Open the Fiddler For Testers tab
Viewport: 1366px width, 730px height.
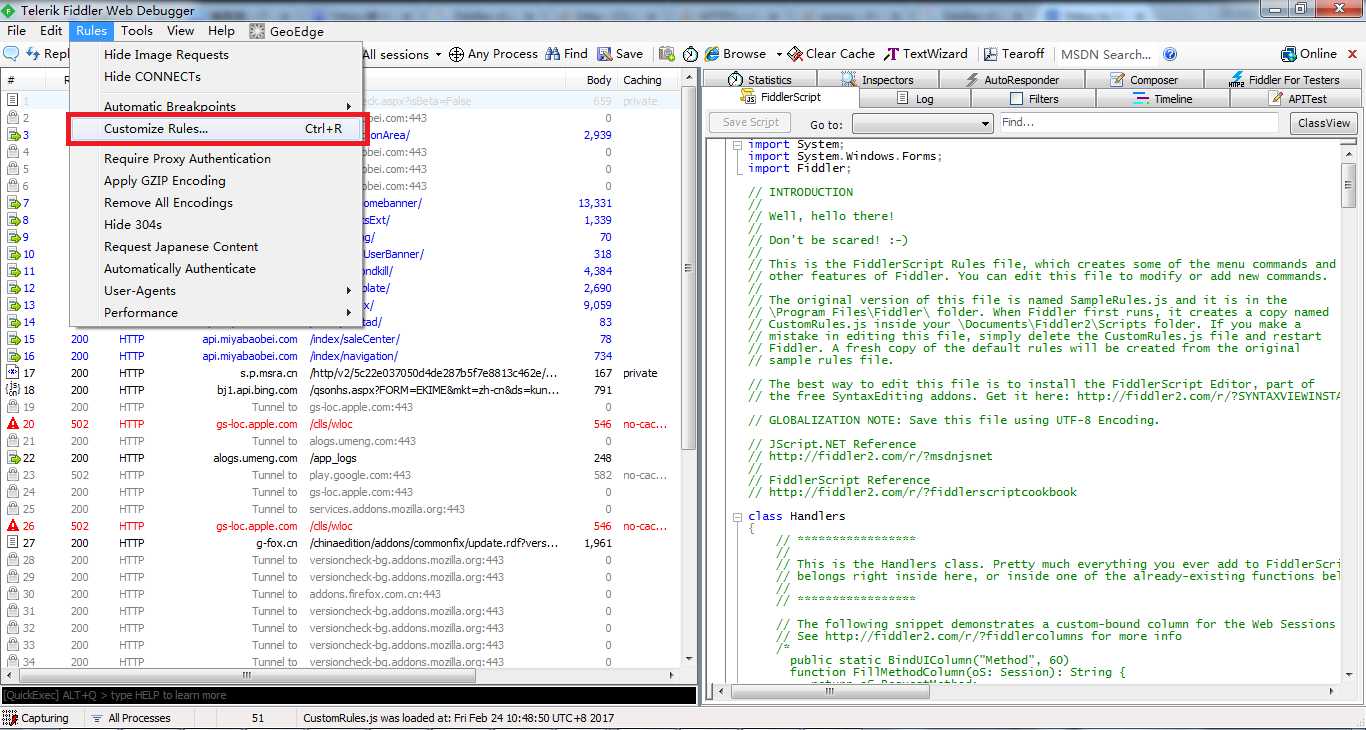[1284, 79]
